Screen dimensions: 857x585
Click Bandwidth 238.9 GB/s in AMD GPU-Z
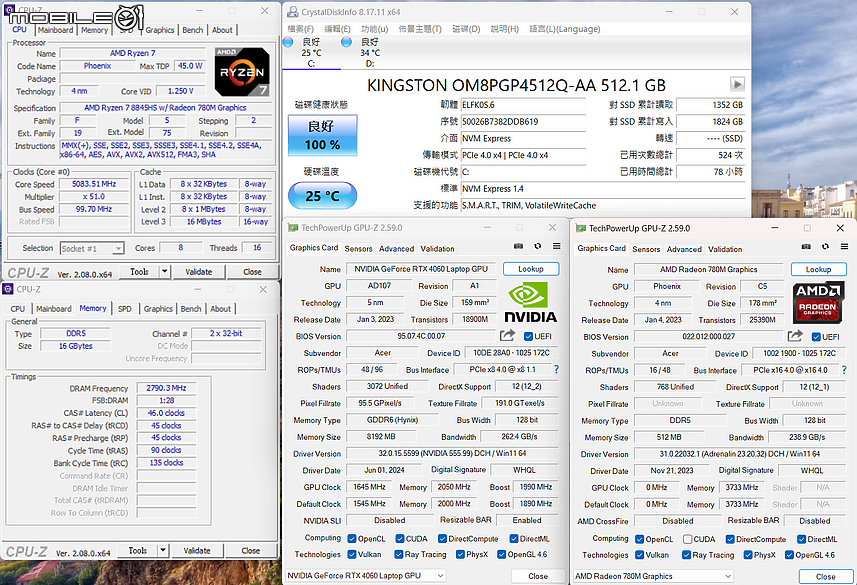[x=807, y=437]
